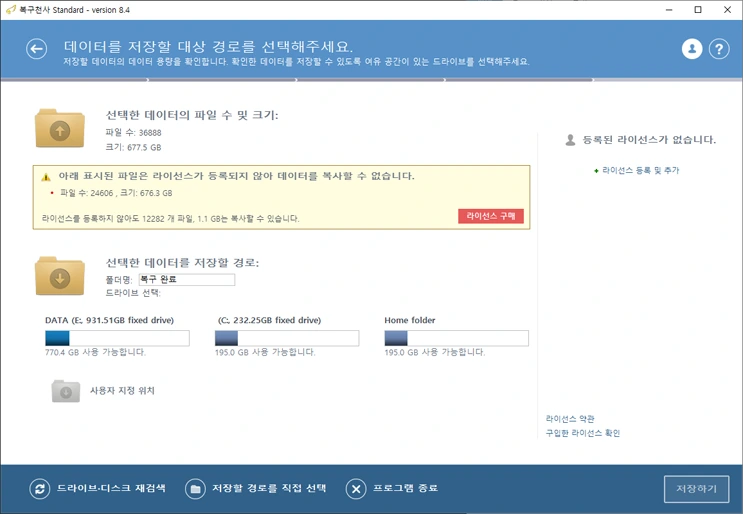
Task: Click 라이선스 구매 red button
Action: (x=491, y=216)
